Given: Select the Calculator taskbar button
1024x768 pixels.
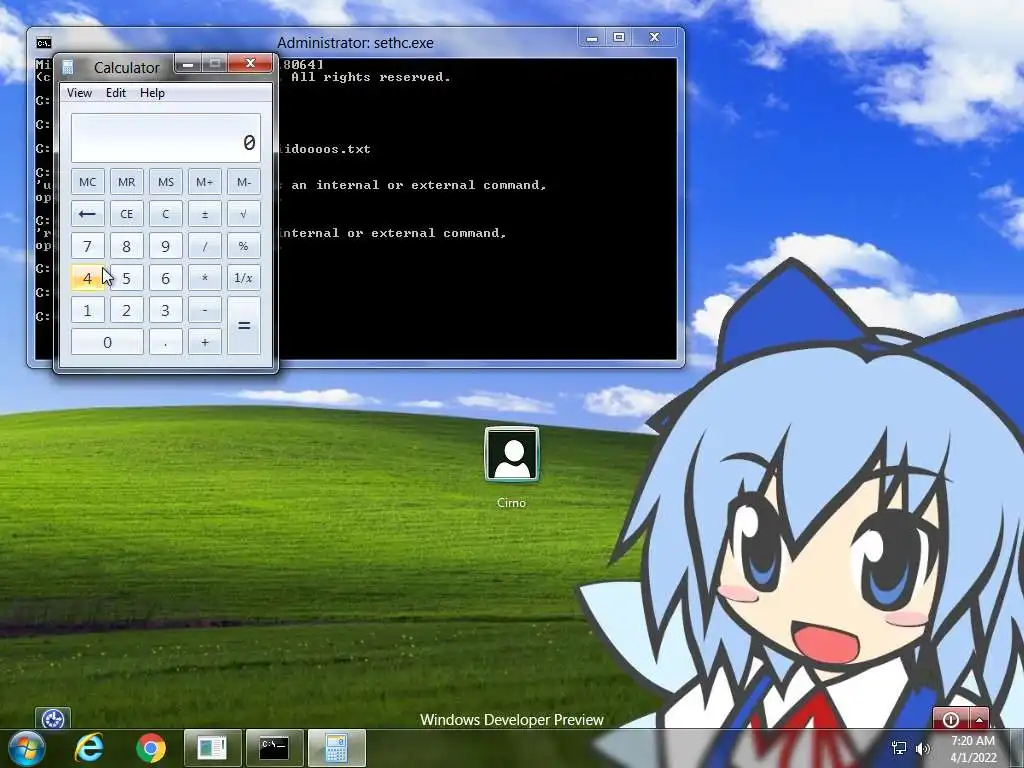Looking at the screenshot, I should (x=336, y=748).
